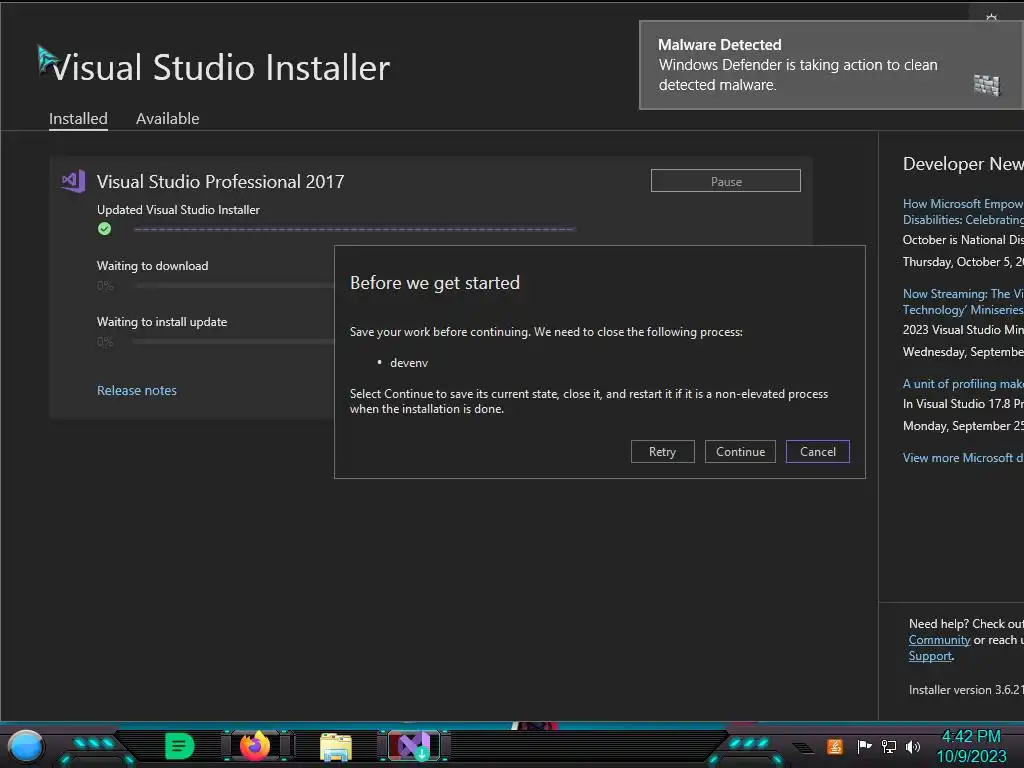Click the Visual Studio Professional 2017 logo icon
1024x768 pixels.
73,181
